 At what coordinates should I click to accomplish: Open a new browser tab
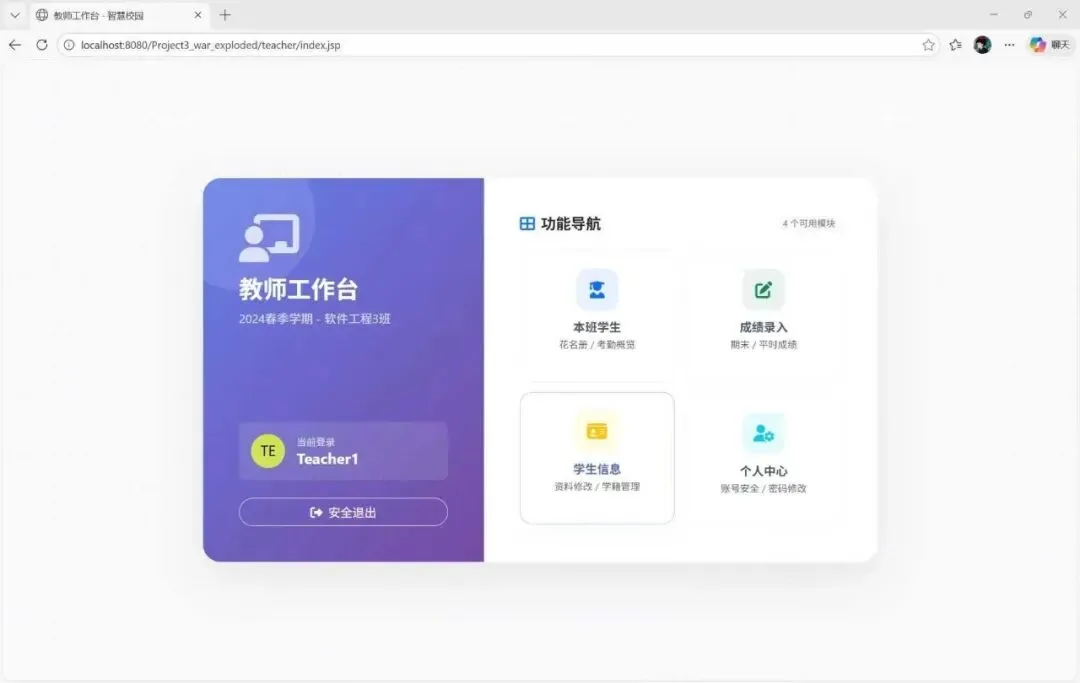(225, 15)
